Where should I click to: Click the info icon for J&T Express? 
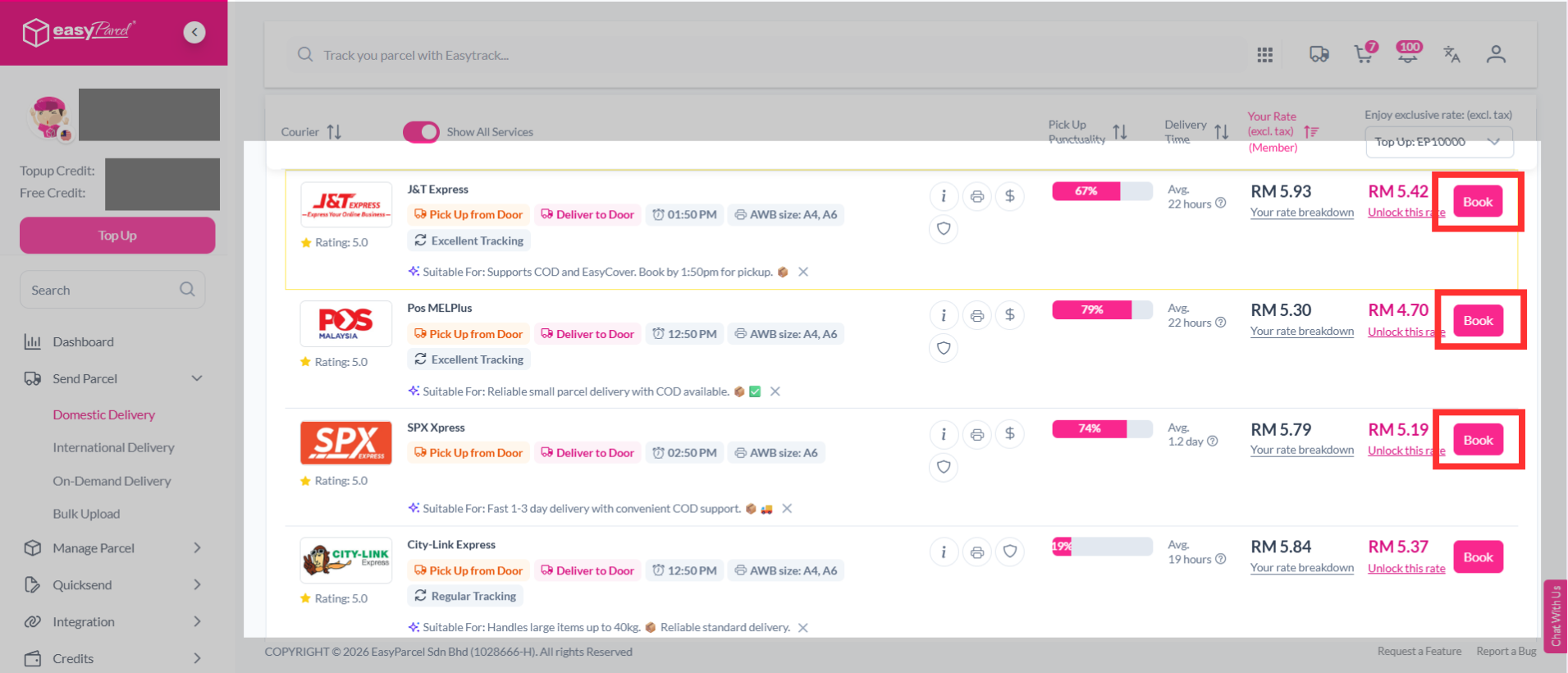point(944,196)
